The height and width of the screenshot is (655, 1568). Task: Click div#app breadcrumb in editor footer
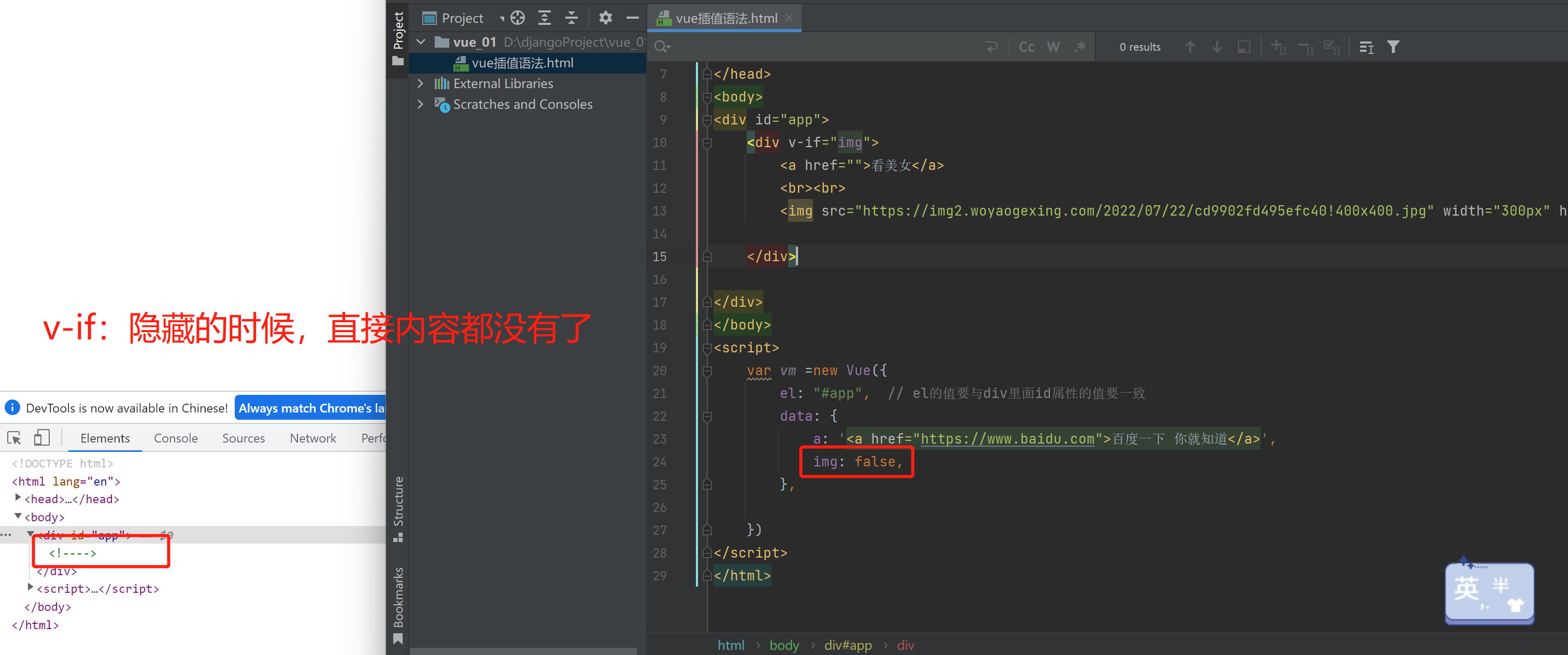(x=848, y=645)
